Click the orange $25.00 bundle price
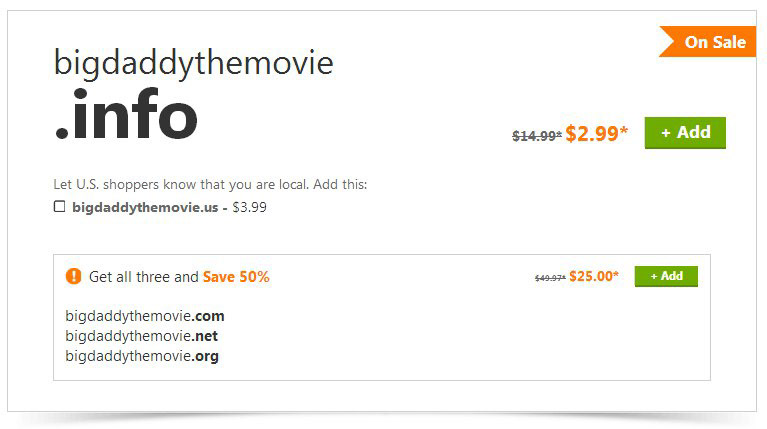The width and height of the screenshot is (767, 429). tap(591, 276)
